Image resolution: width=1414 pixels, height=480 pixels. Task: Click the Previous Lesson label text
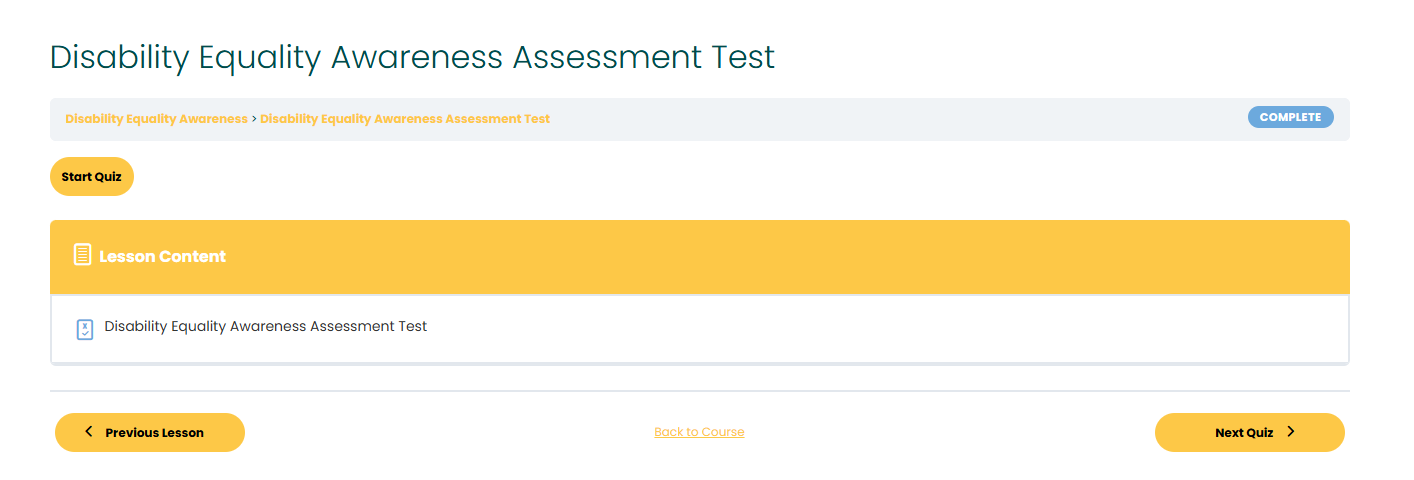pyautogui.click(x=154, y=433)
